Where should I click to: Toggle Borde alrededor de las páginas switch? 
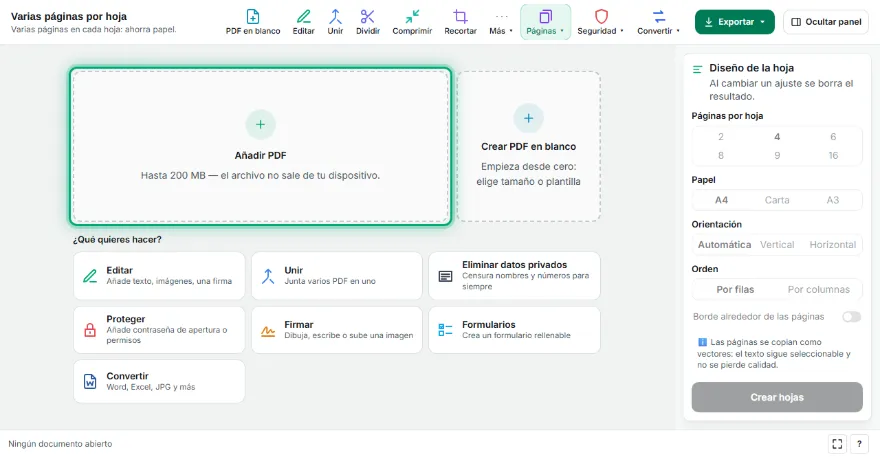coord(851,317)
